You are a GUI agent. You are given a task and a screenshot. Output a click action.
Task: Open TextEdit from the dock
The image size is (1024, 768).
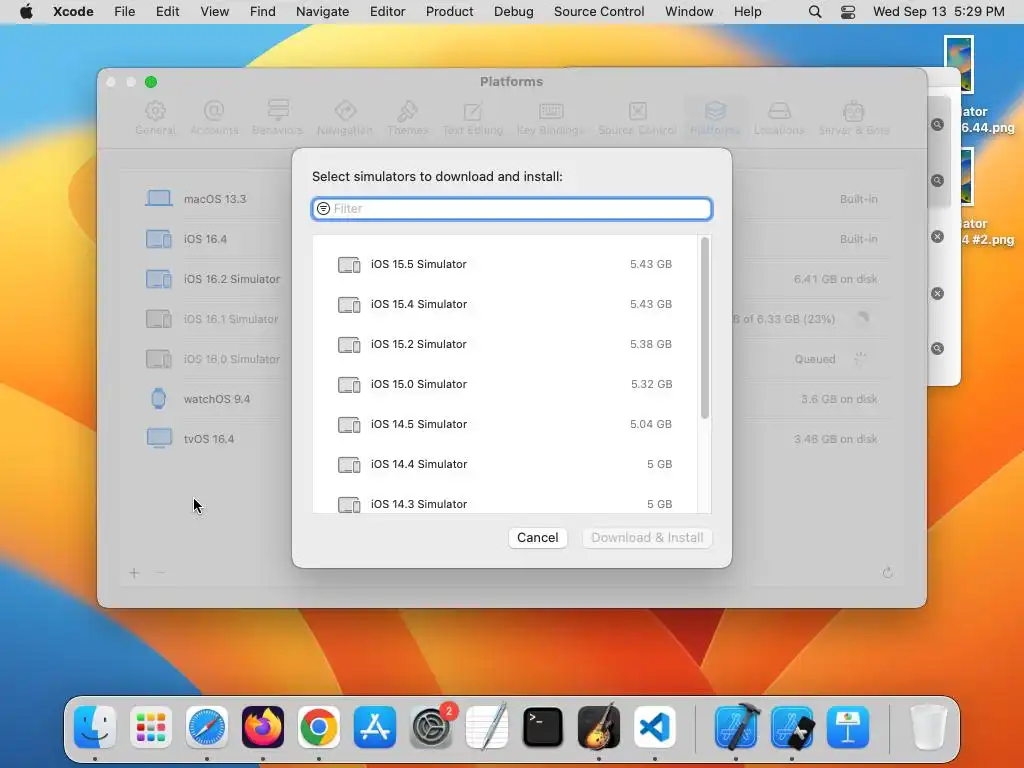[487, 727]
